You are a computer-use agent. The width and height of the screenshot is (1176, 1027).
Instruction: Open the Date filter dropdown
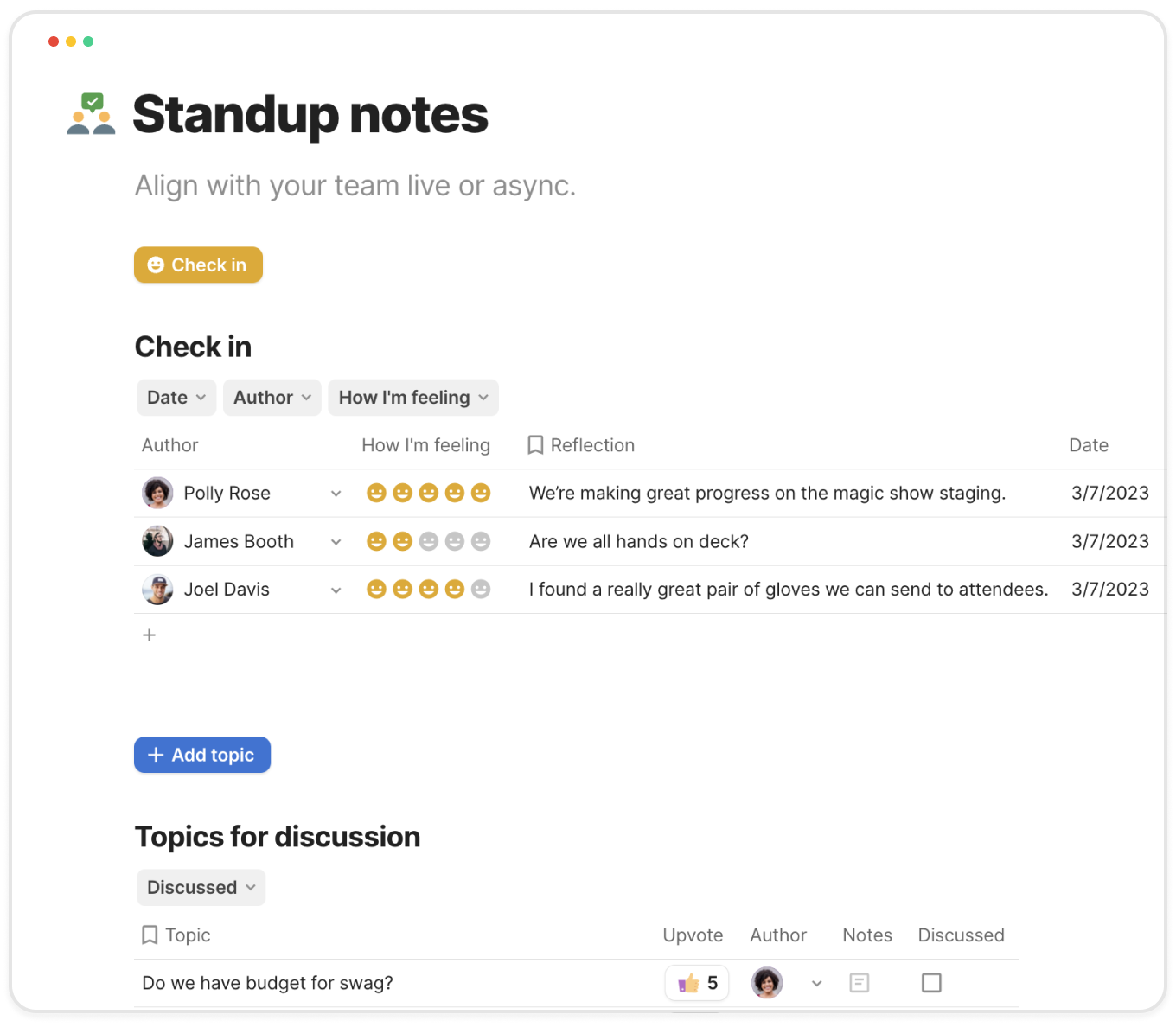pos(176,398)
